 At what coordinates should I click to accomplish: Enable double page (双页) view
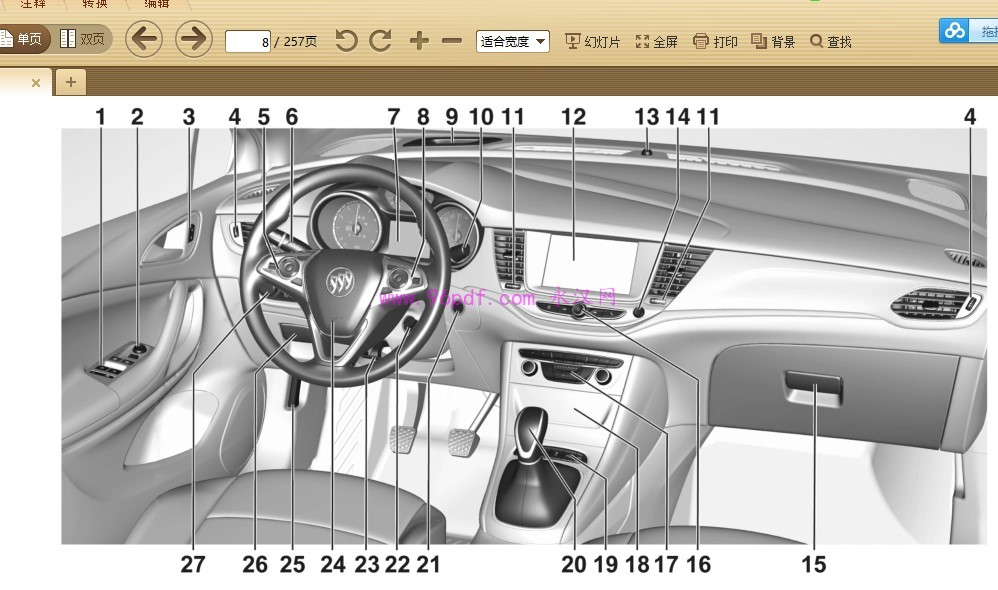84,37
